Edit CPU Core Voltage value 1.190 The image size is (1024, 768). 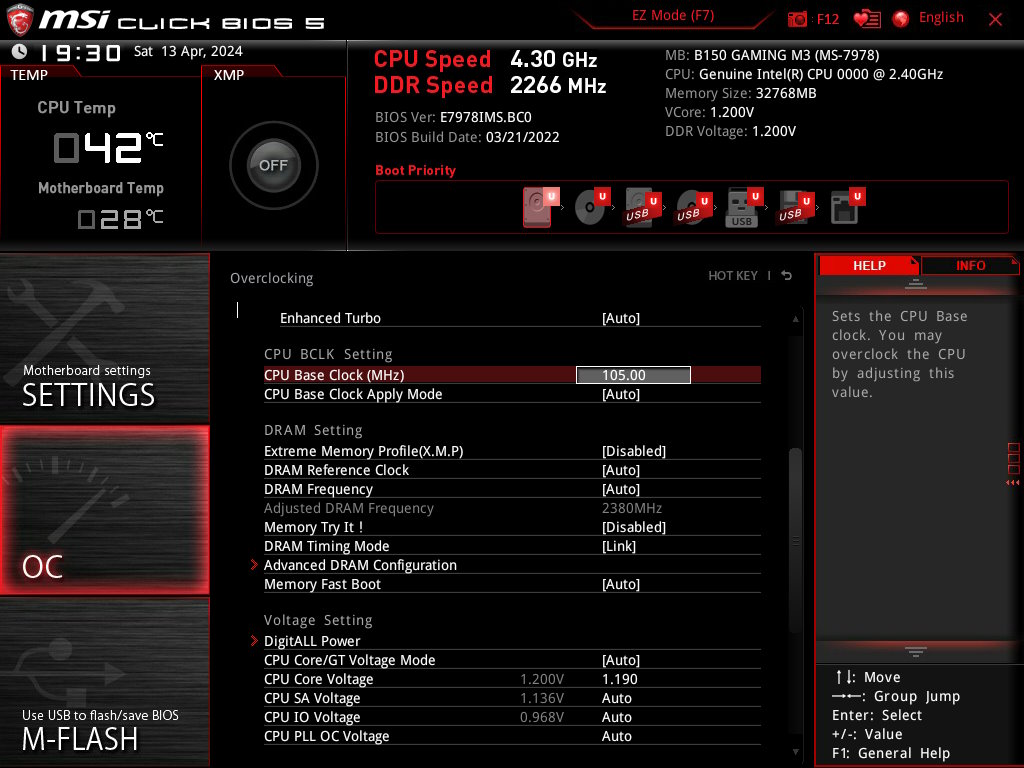pyautogui.click(x=619, y=679)
